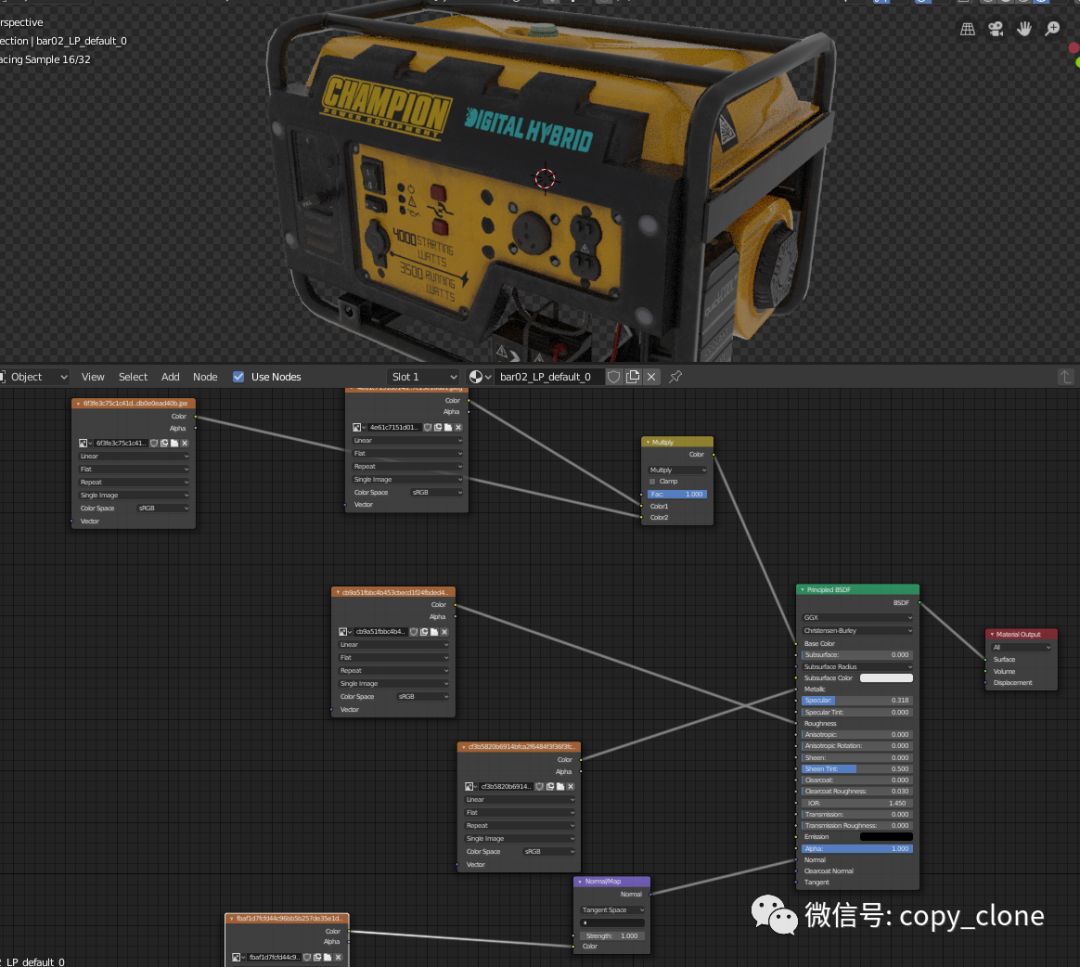
Task: Open the All target dropdown in Material Output
Action: pos(1021,647)
